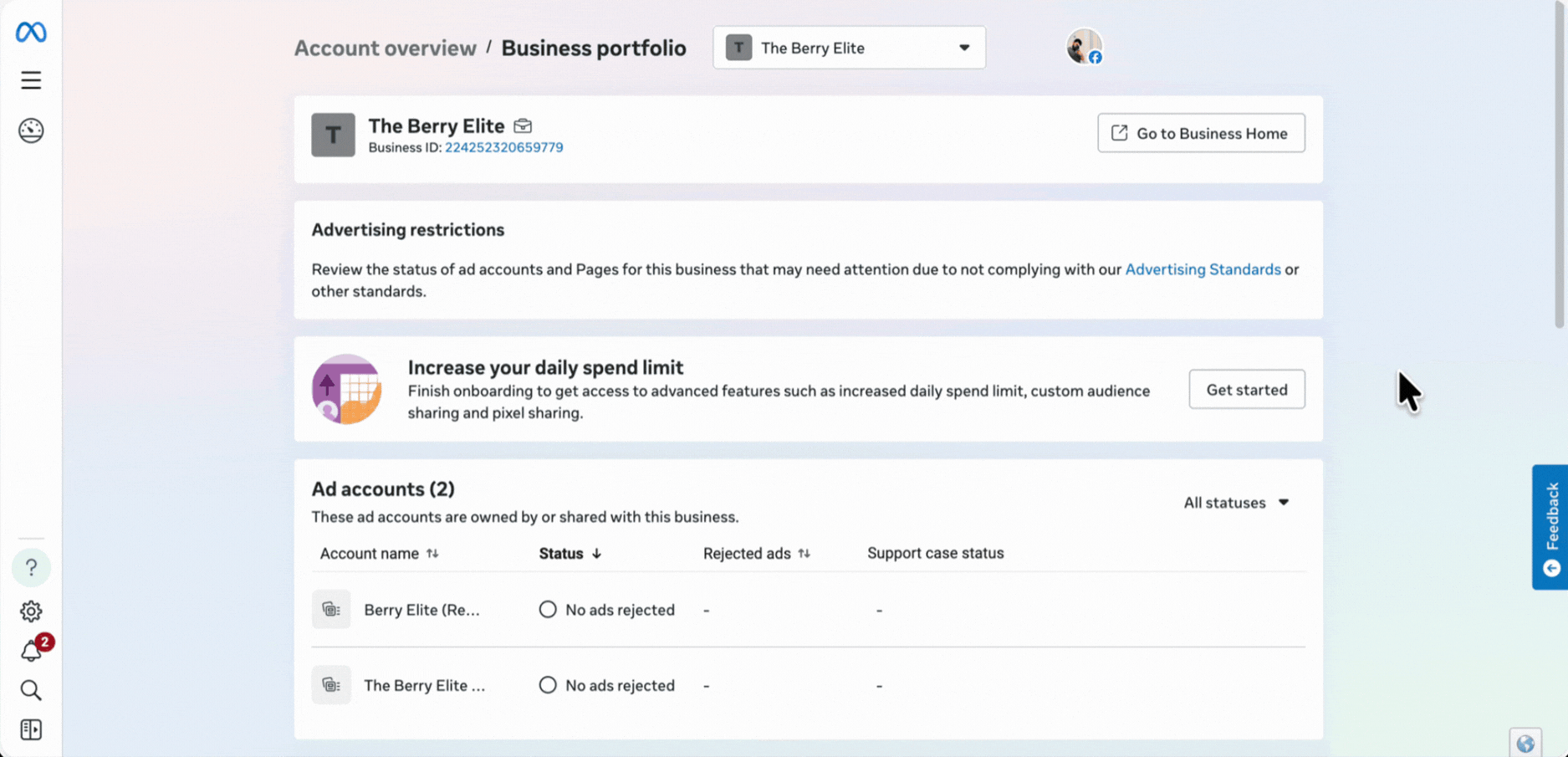Open Berry Elite (Re... account row

click(808, 610)
